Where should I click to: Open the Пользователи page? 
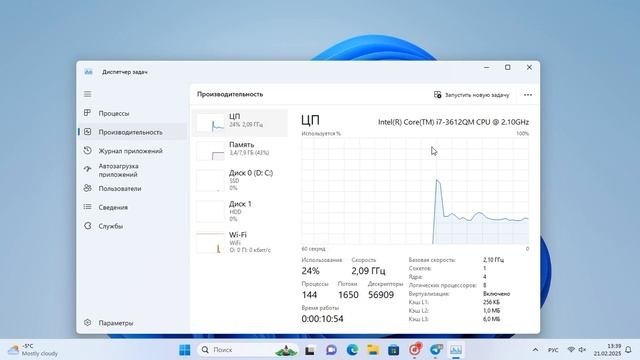click(132, 189)
